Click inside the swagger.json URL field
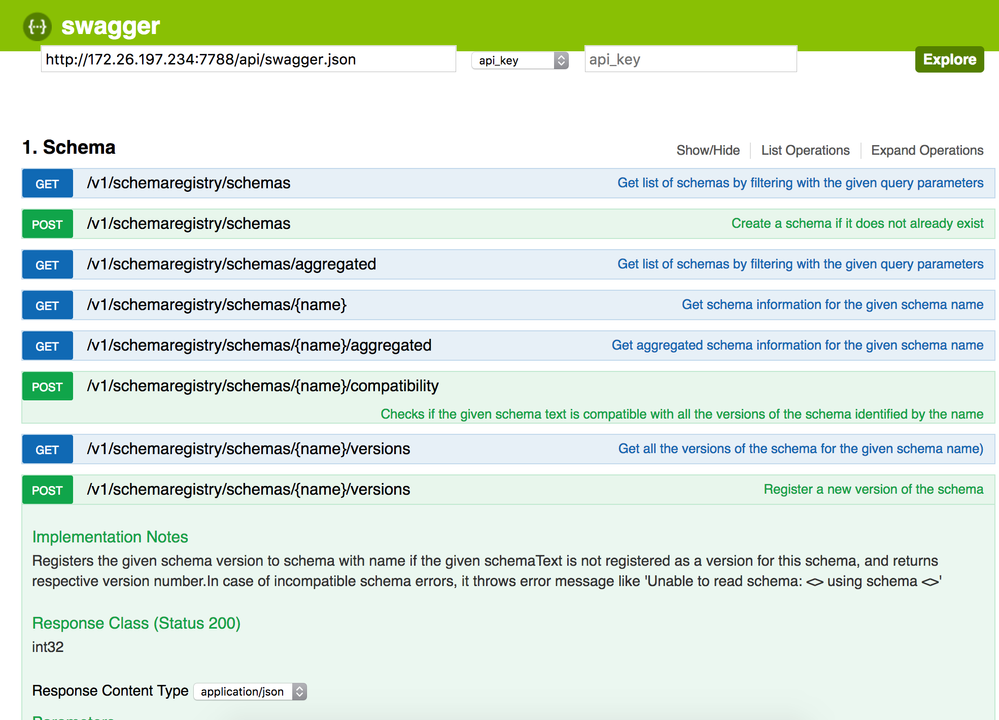This screenshot has width=999, height=720. click(x=247, y=59)
